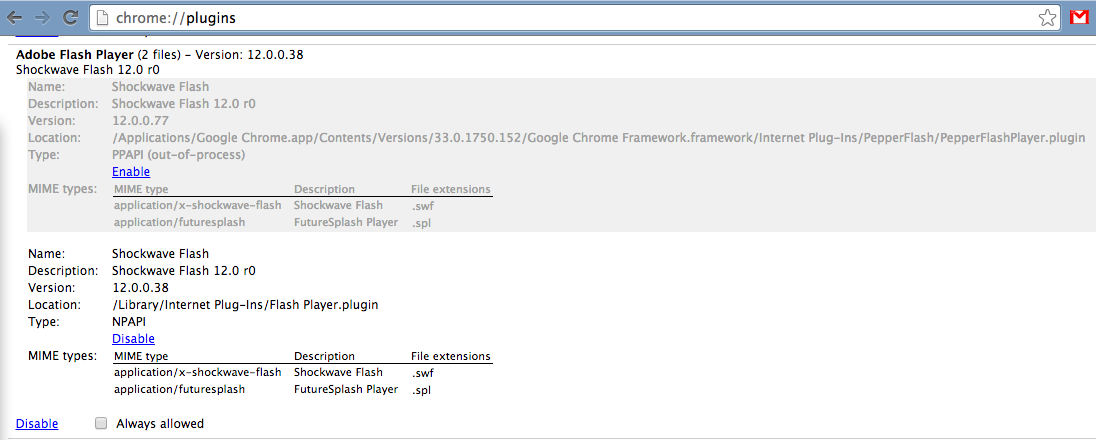Focus the chrome://plugins address bar

(573, 18)
